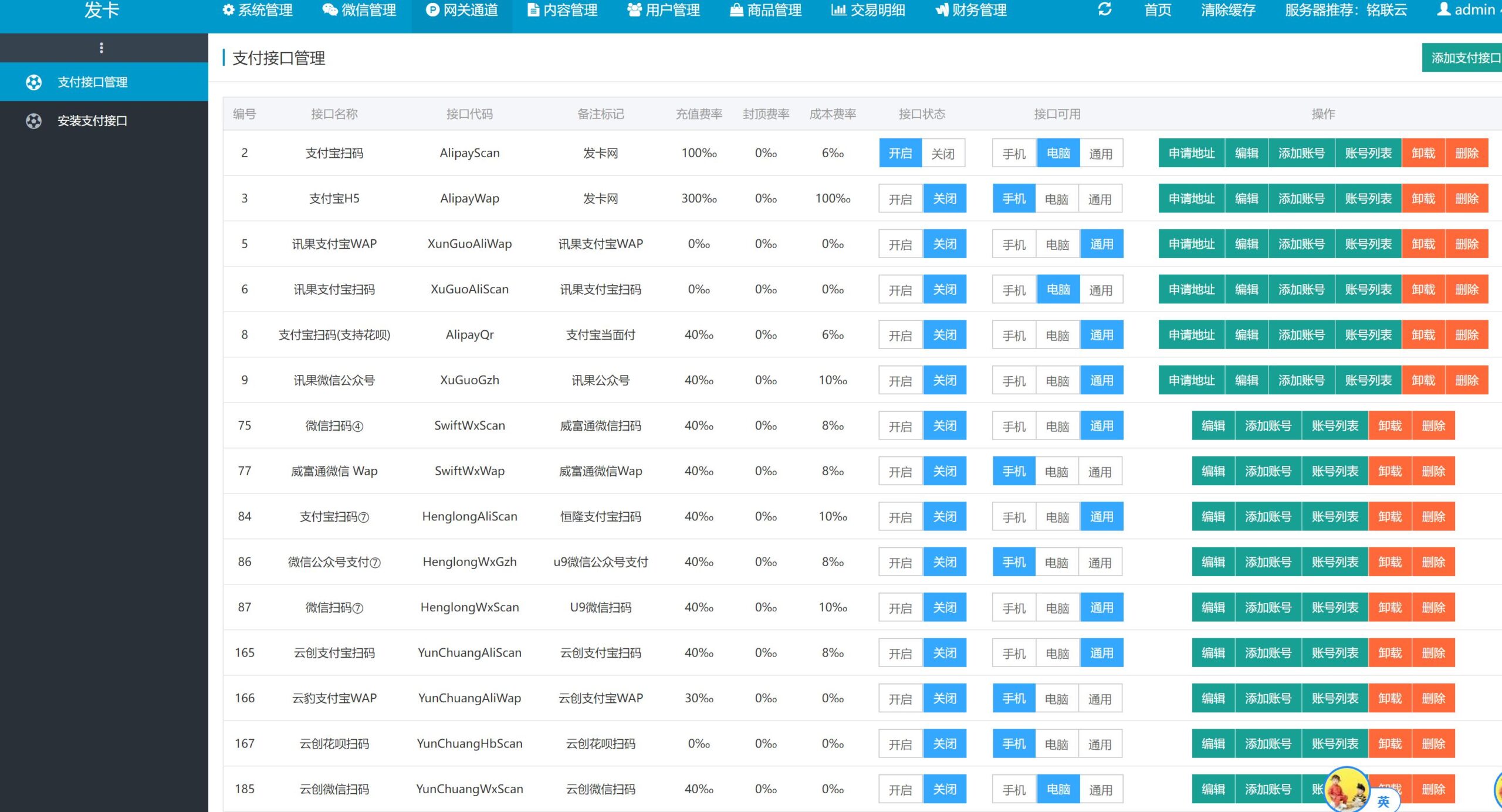The width and height of the screenshot is (1502, 812).
Task: Click the three-dot sidebar collapse icon
Action: coord(102,48)
